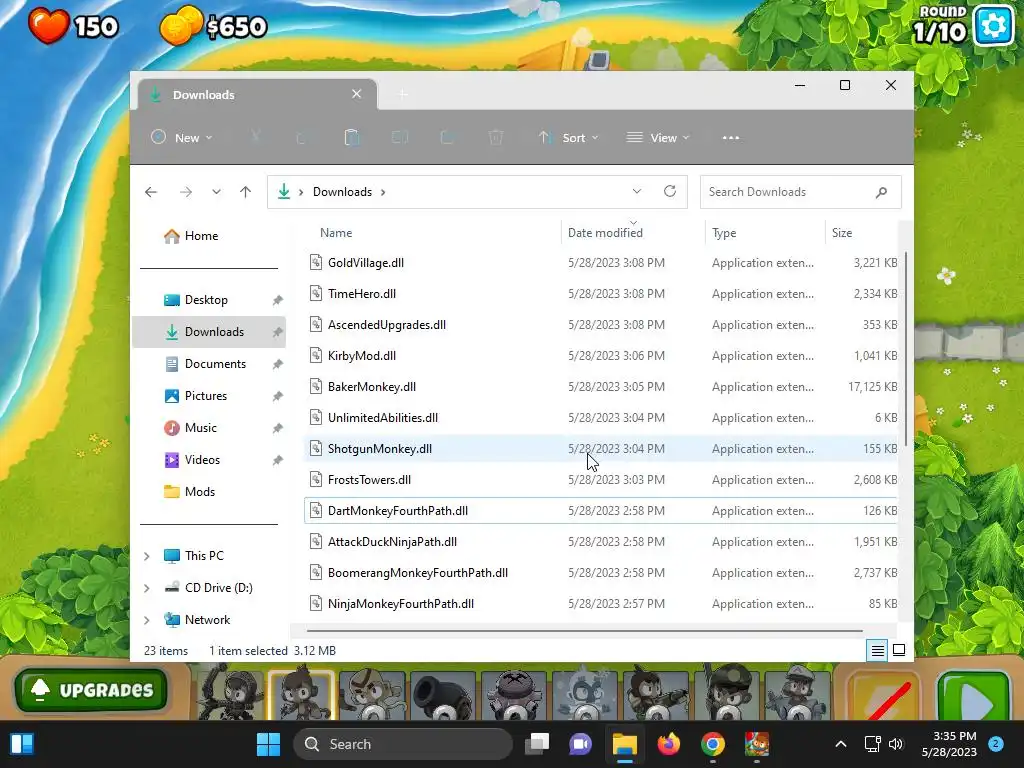
Task: Open game settings gear icon
Action: click(993, 26)
